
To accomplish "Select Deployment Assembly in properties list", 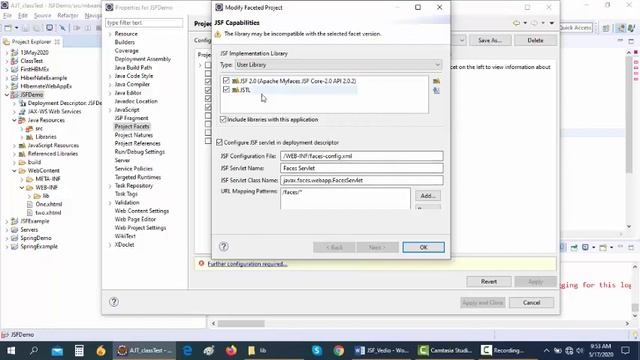I will pyautogui.click(x=142, y=59).
